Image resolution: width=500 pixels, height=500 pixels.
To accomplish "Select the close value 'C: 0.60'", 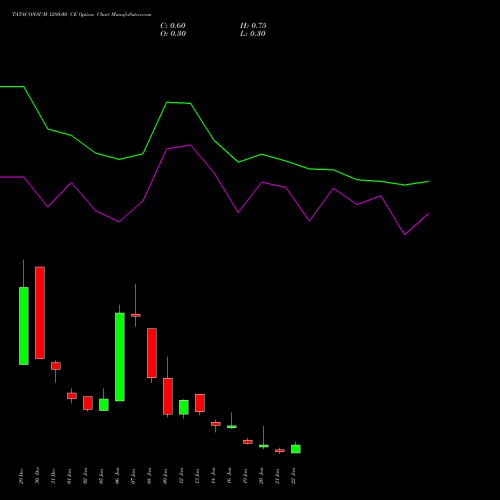I will 173,26.
